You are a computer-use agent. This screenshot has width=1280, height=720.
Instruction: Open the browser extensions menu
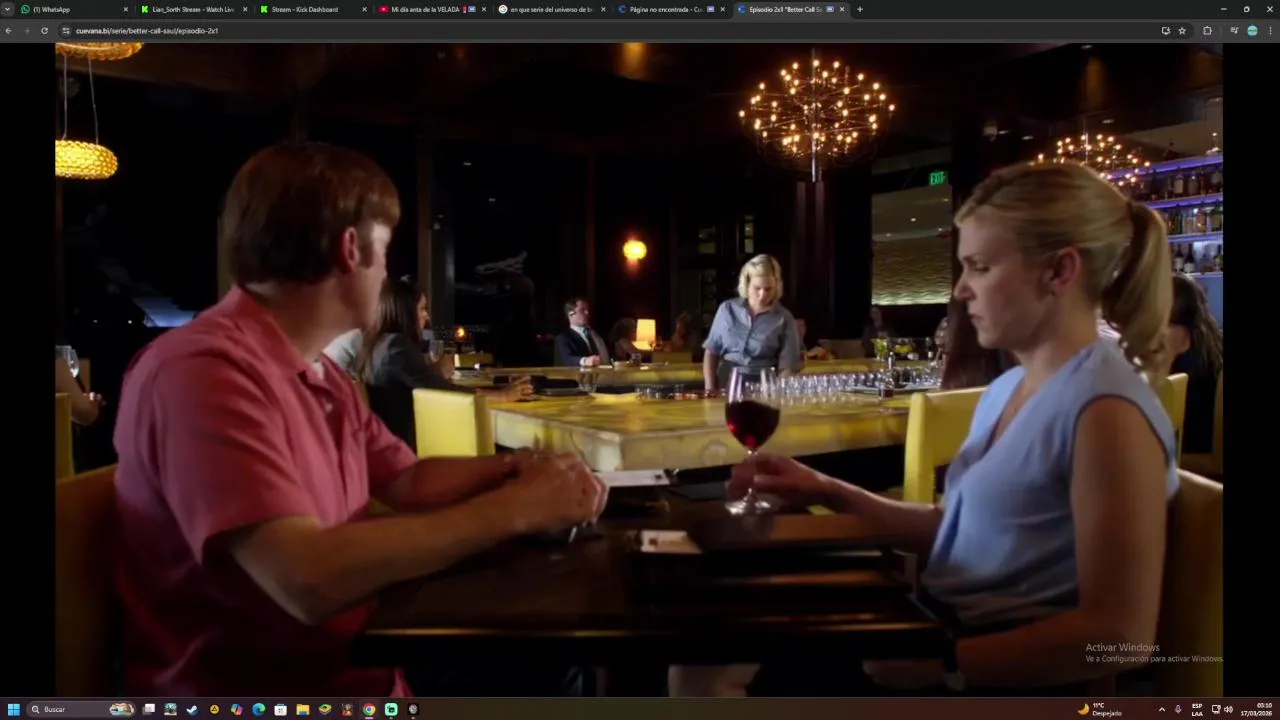[x=1207, y=31]
